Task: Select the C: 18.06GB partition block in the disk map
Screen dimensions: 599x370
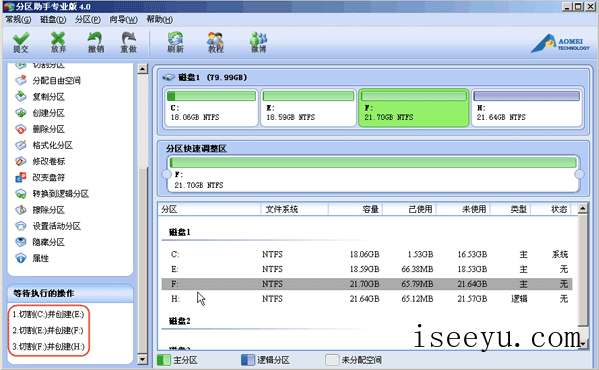Action: click(x=211, y=107)
